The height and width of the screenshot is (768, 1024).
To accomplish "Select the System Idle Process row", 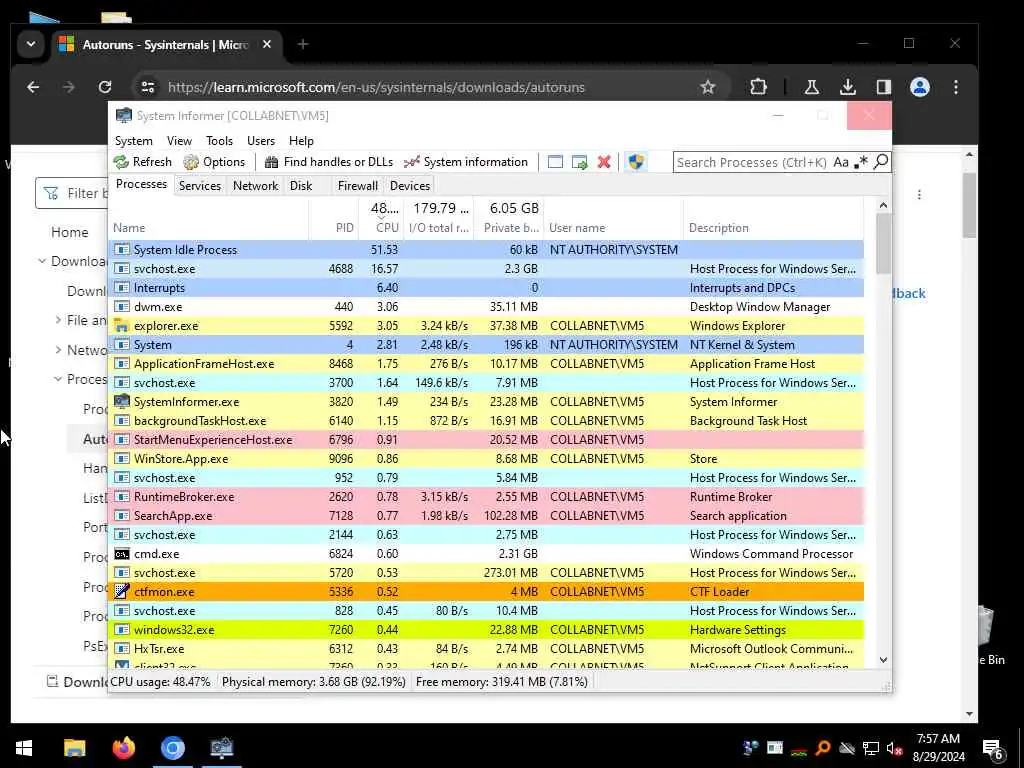I will [x=487, y=249].
